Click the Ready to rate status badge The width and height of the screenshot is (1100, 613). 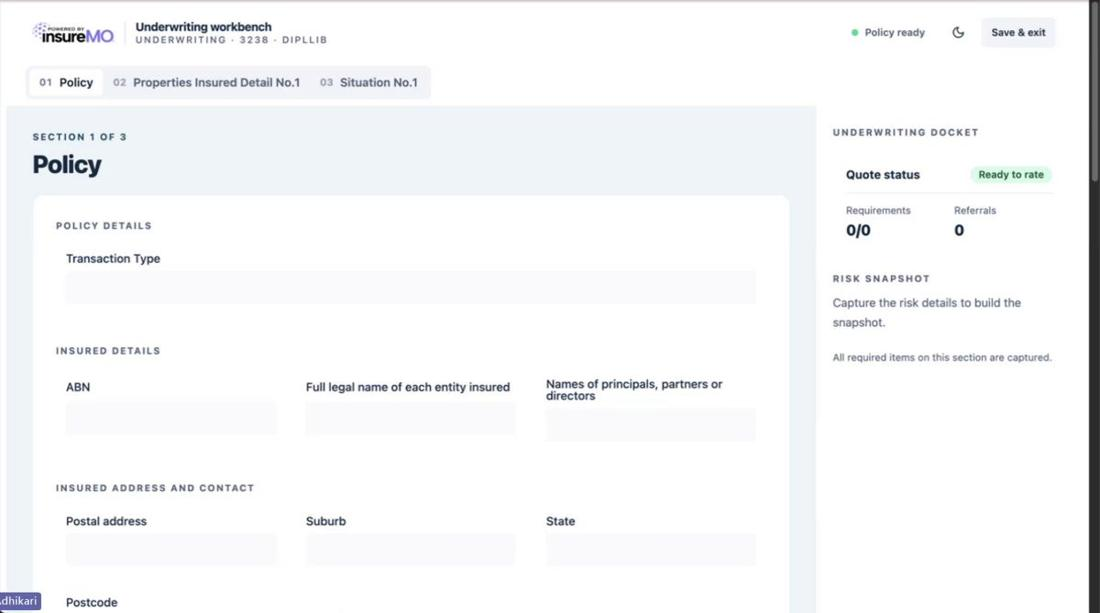(x=1011, y=175)
